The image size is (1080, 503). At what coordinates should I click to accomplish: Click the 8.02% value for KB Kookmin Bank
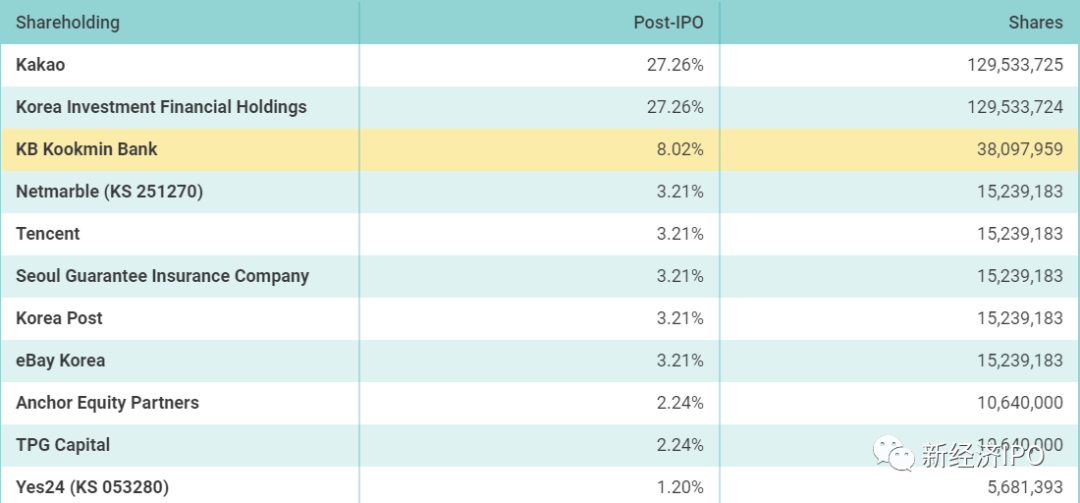[680, 149]
